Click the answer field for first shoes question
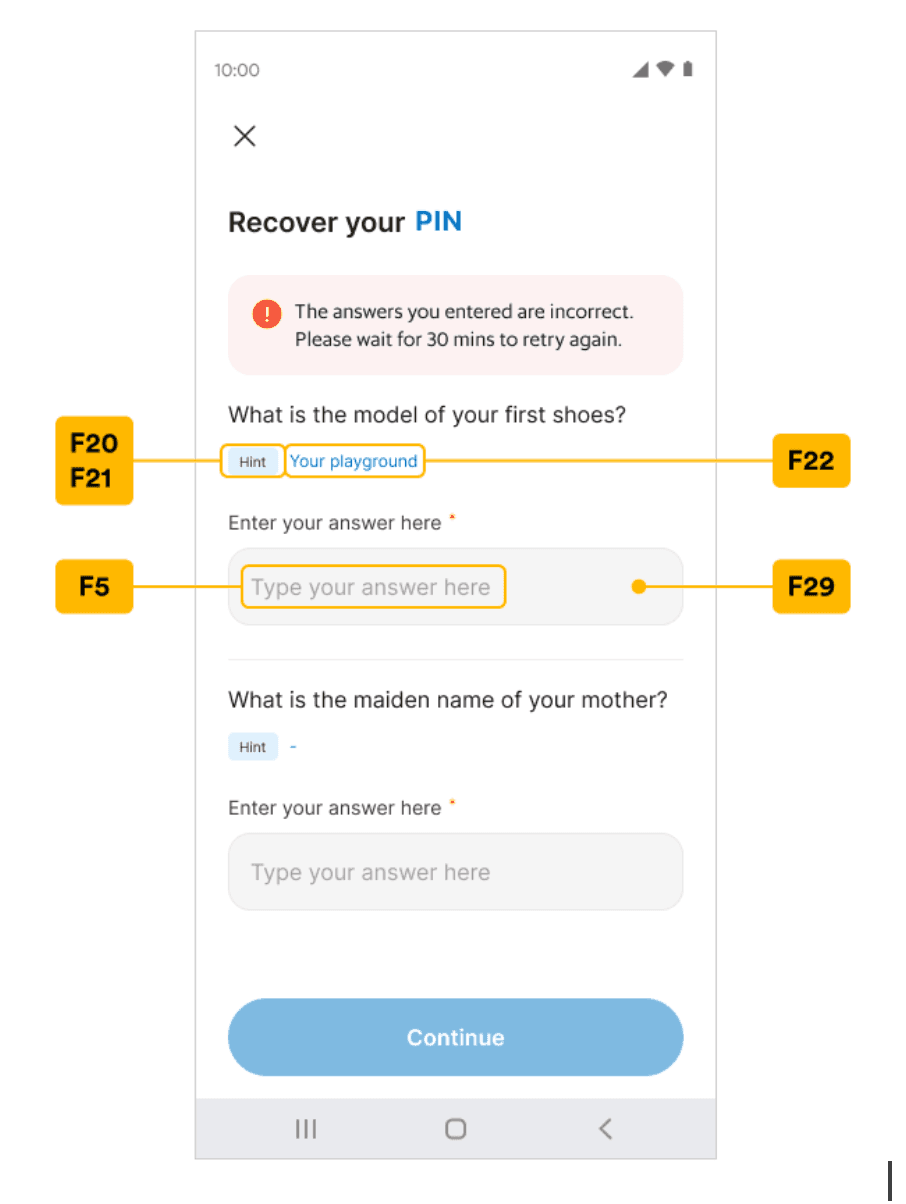The width and height of the screenshot is (906, 1204). (456, 587)
